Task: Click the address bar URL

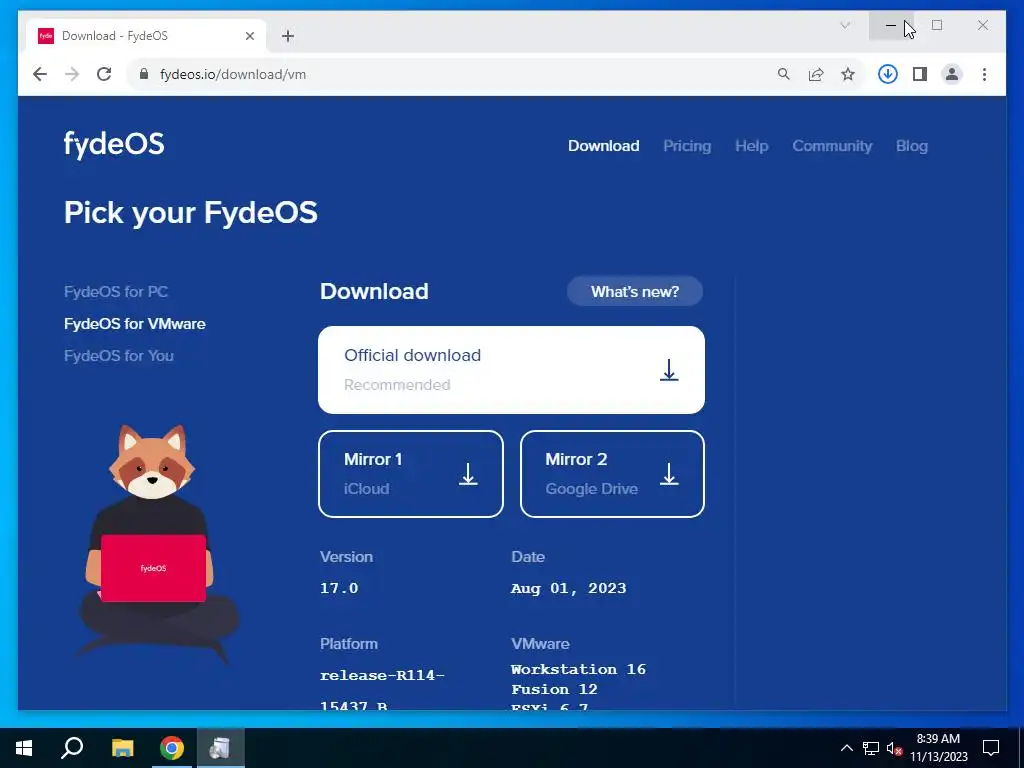Action: (232, 74)
